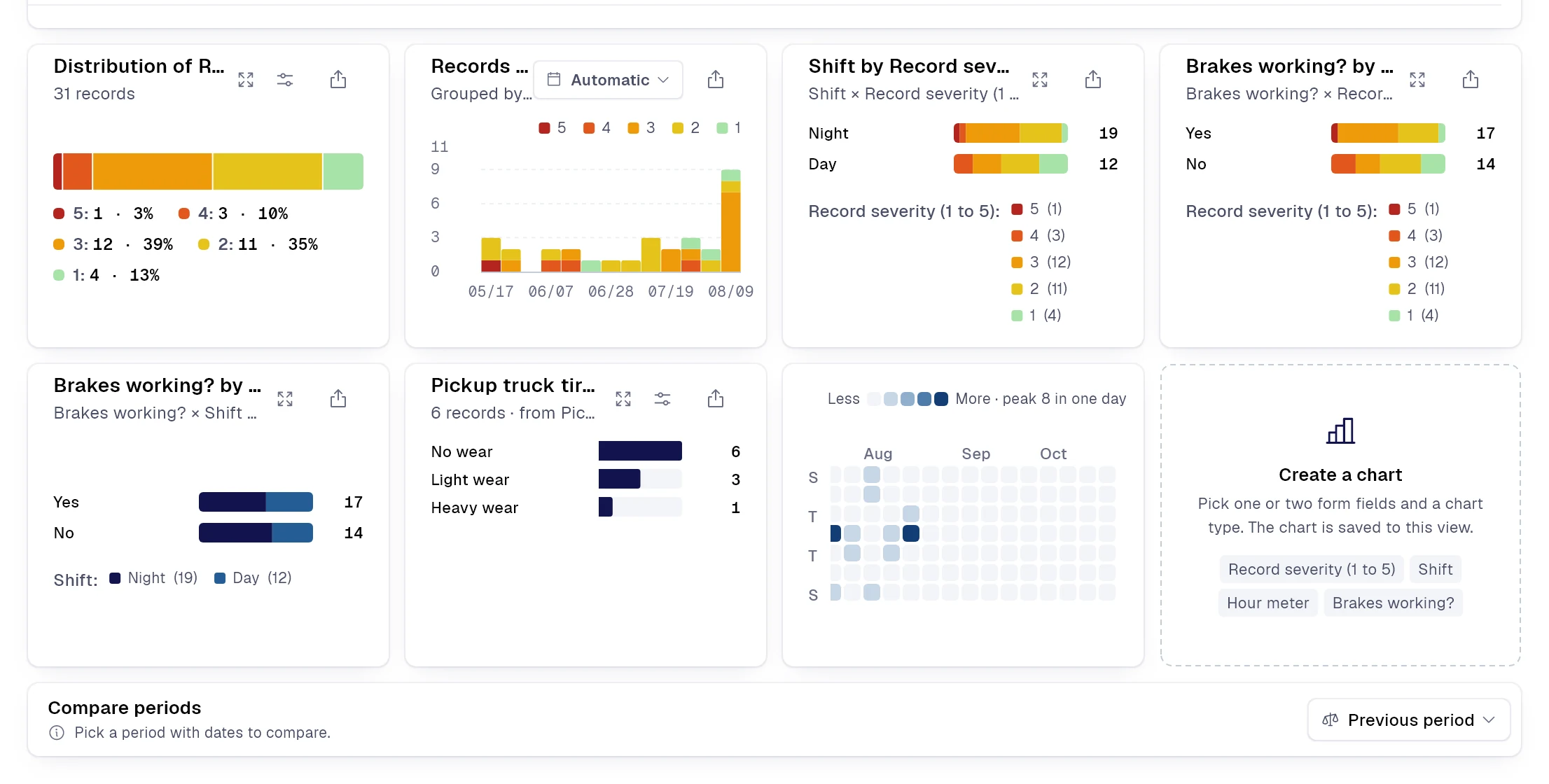
Task: Open the Previous period dropdown
Action: [1408, 720]
